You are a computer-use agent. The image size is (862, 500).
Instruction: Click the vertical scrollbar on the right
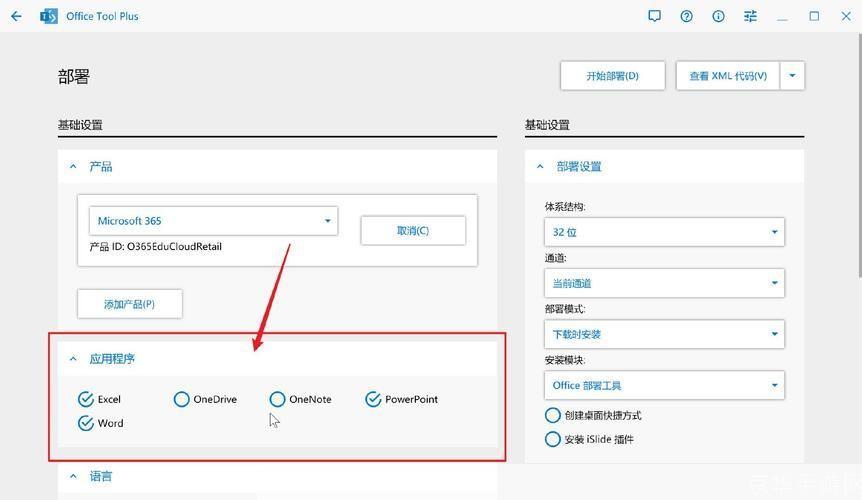coord(859,154)
